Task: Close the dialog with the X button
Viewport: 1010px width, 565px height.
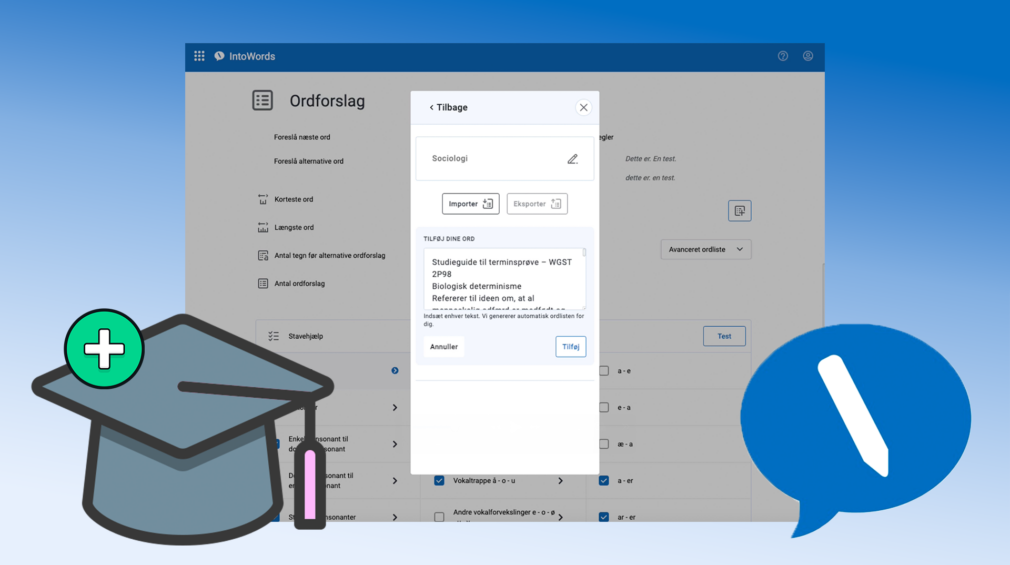Action: (584, 108)
